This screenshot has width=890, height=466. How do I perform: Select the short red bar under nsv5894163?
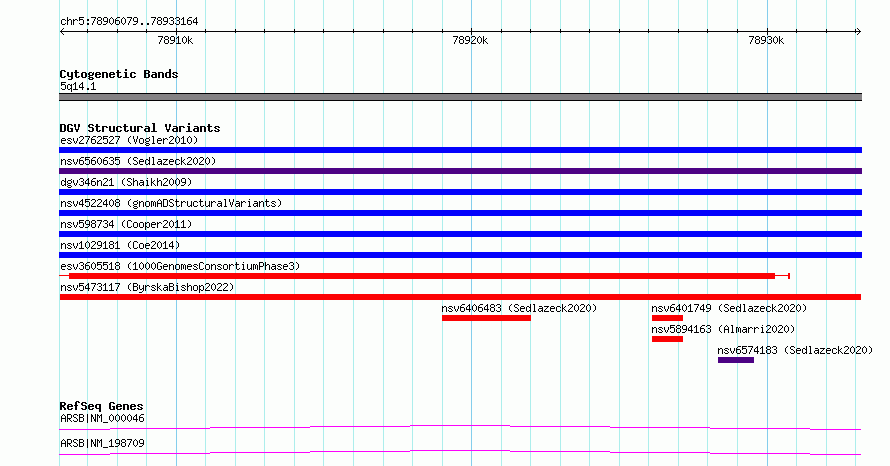pos(667,339)
